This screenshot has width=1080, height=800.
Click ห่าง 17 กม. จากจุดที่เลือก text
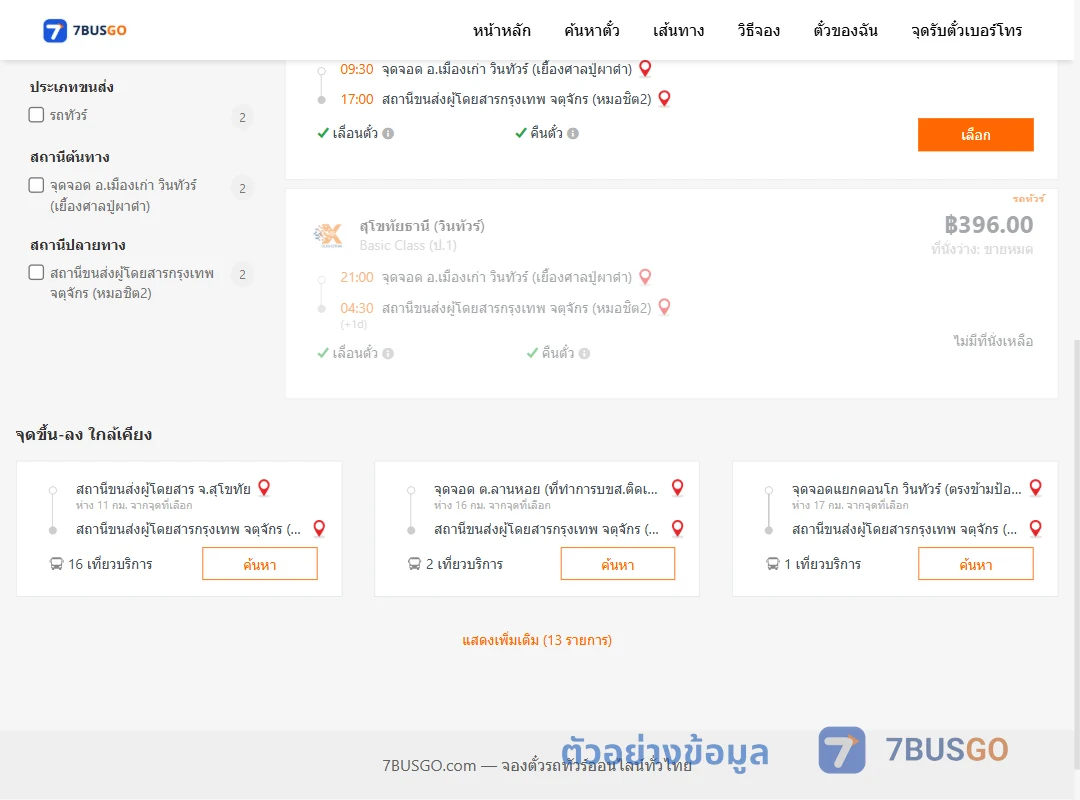[850, 506]
